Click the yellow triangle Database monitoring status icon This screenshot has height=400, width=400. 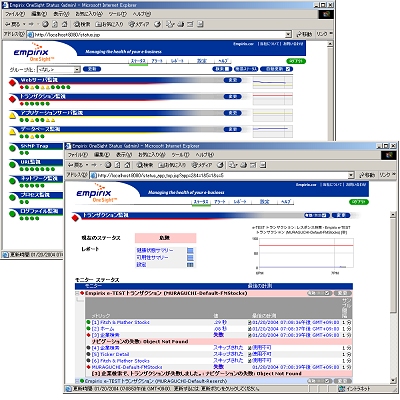12,132
